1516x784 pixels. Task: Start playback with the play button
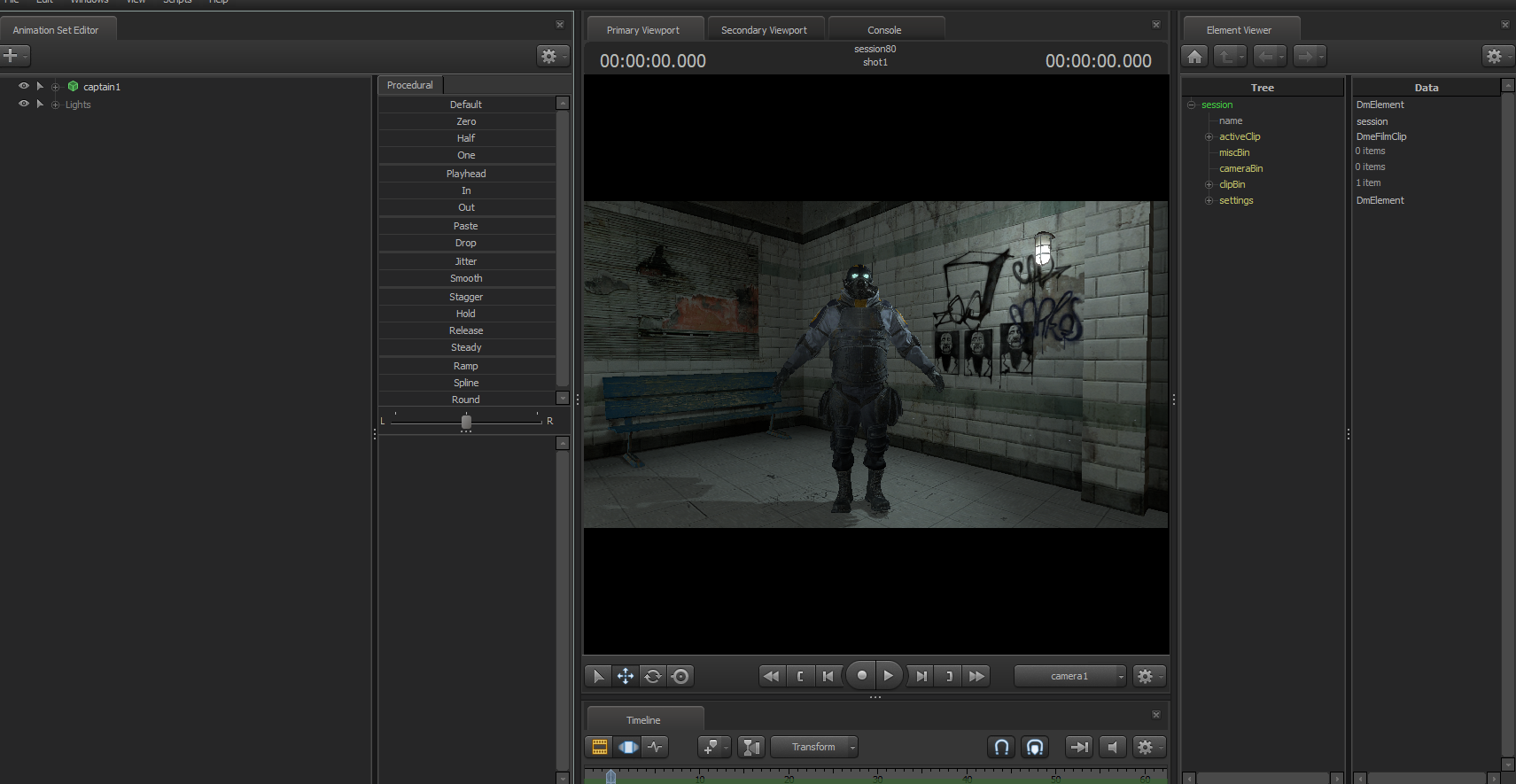coord(889,675)
